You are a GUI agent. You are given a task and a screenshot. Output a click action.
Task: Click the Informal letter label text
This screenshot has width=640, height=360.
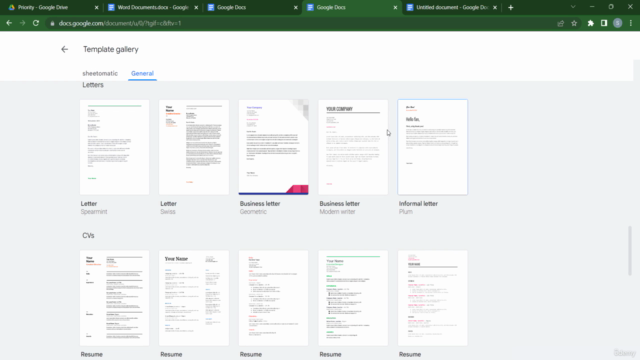[x=418, y=204]
